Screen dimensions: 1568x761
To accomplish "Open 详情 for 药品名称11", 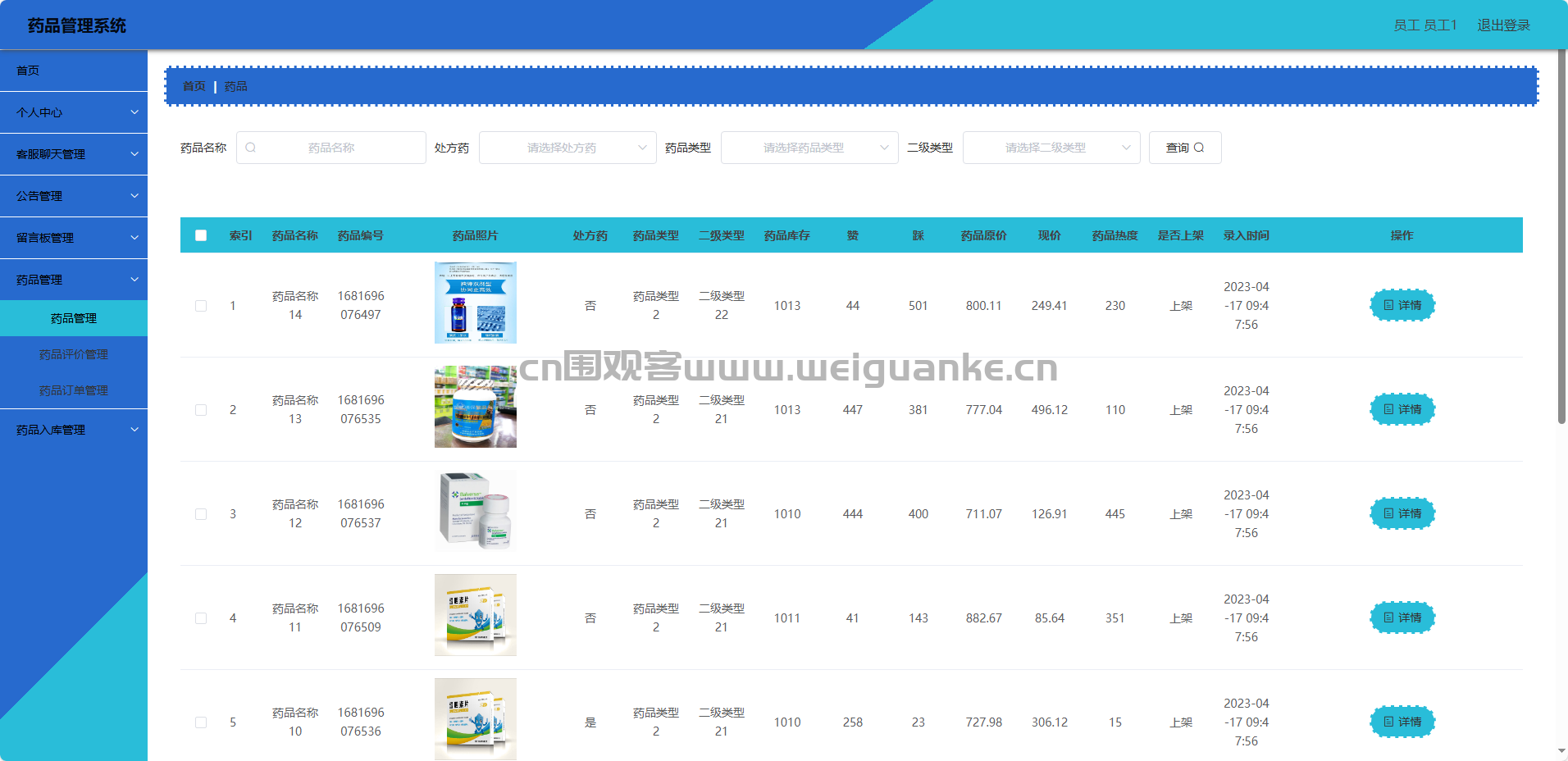I will click(1402, 617).
